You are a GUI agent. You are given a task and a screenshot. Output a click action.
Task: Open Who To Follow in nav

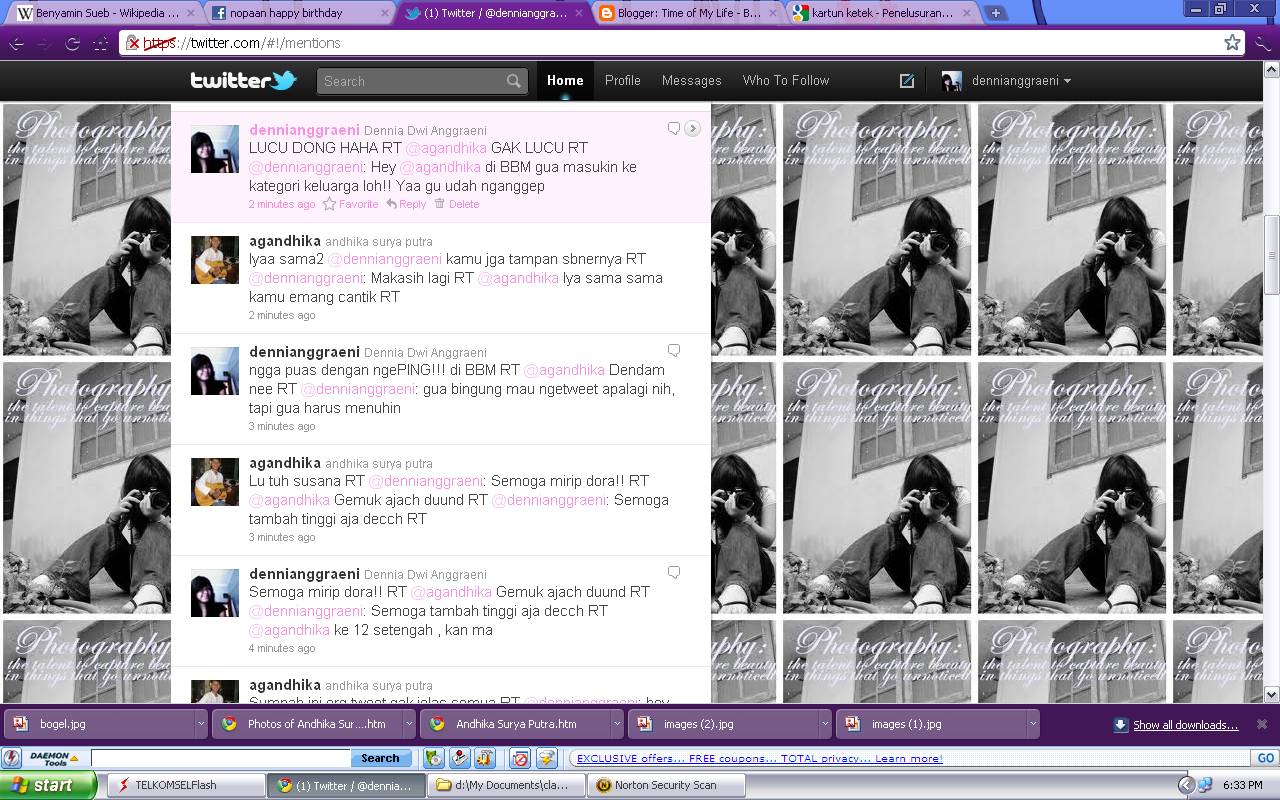(786, 81)
